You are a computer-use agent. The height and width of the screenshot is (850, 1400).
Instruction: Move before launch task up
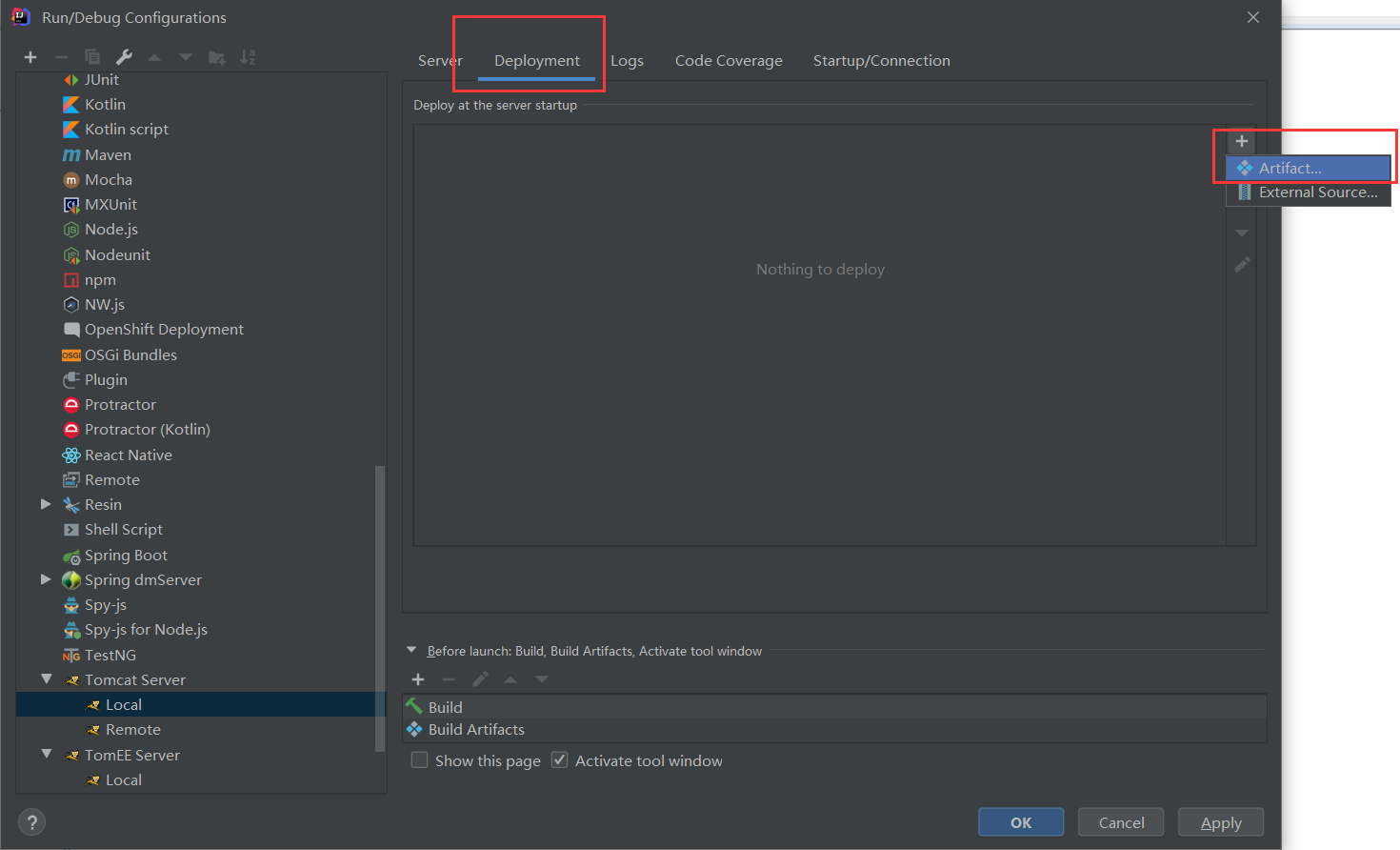pos(510,679)
